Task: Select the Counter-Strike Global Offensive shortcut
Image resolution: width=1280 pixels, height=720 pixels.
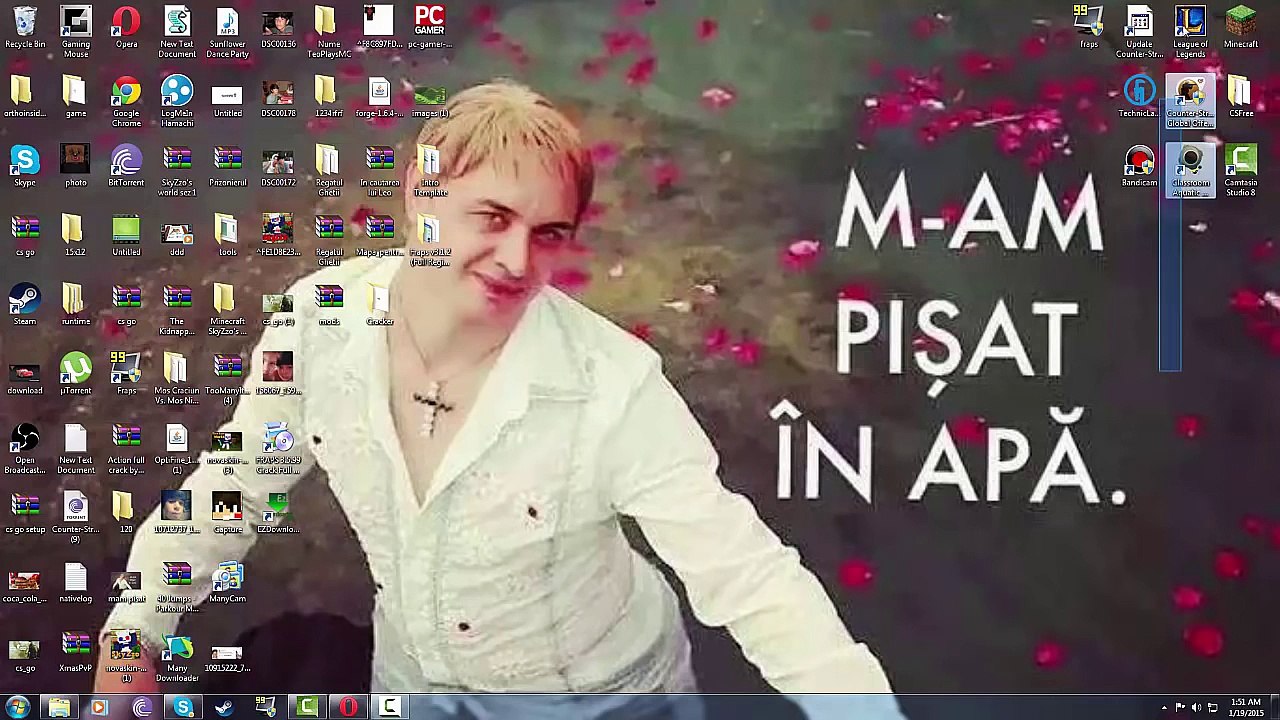Action: pyautogui.click(x=1190, y=102)
